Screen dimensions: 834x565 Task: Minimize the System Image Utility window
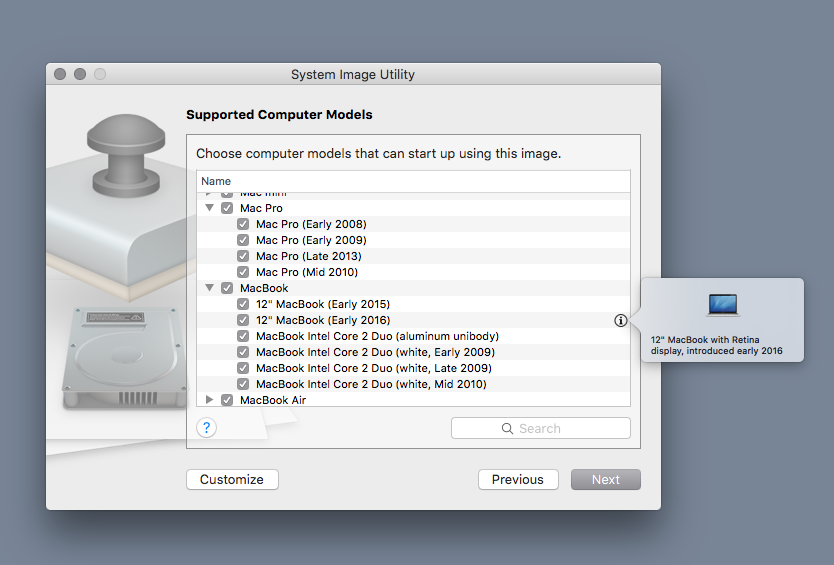80,74
